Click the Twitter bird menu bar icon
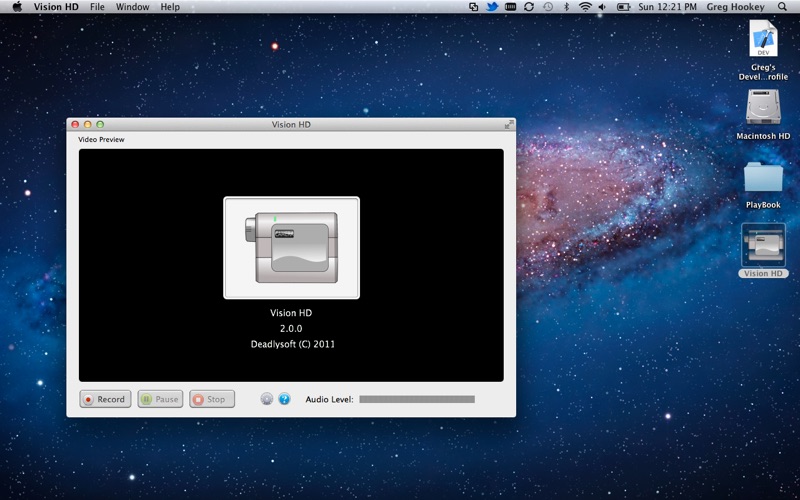 coord(492,7)
